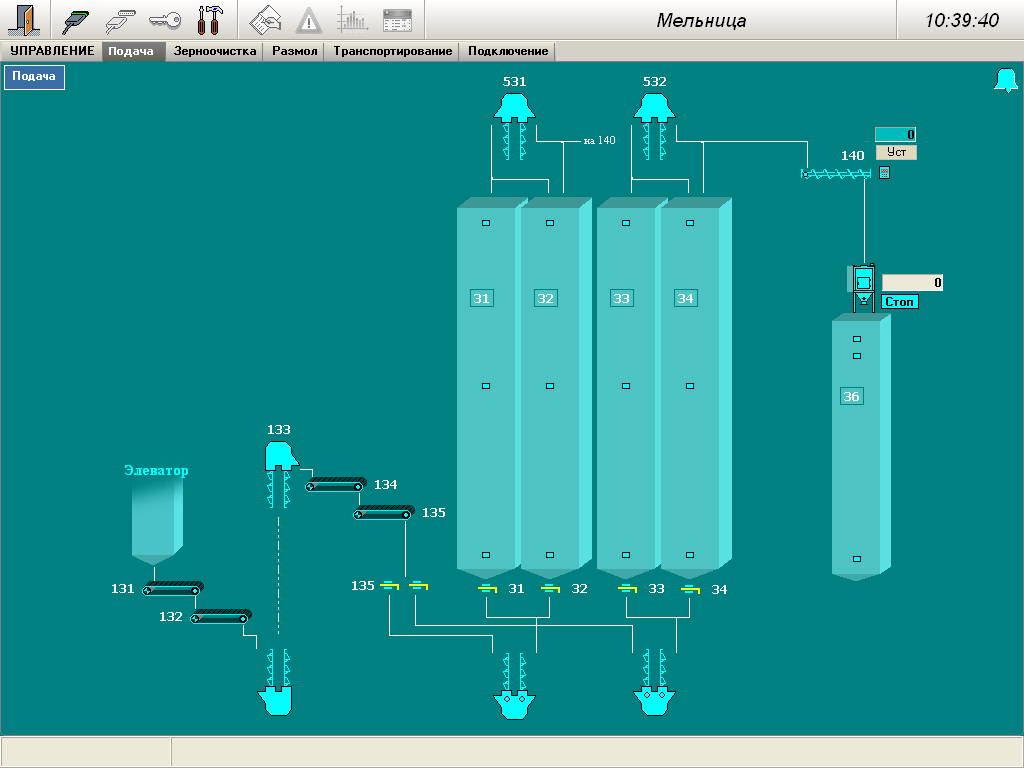
Task: Toggle the left gate valve labeled 135
Action: 390,586
